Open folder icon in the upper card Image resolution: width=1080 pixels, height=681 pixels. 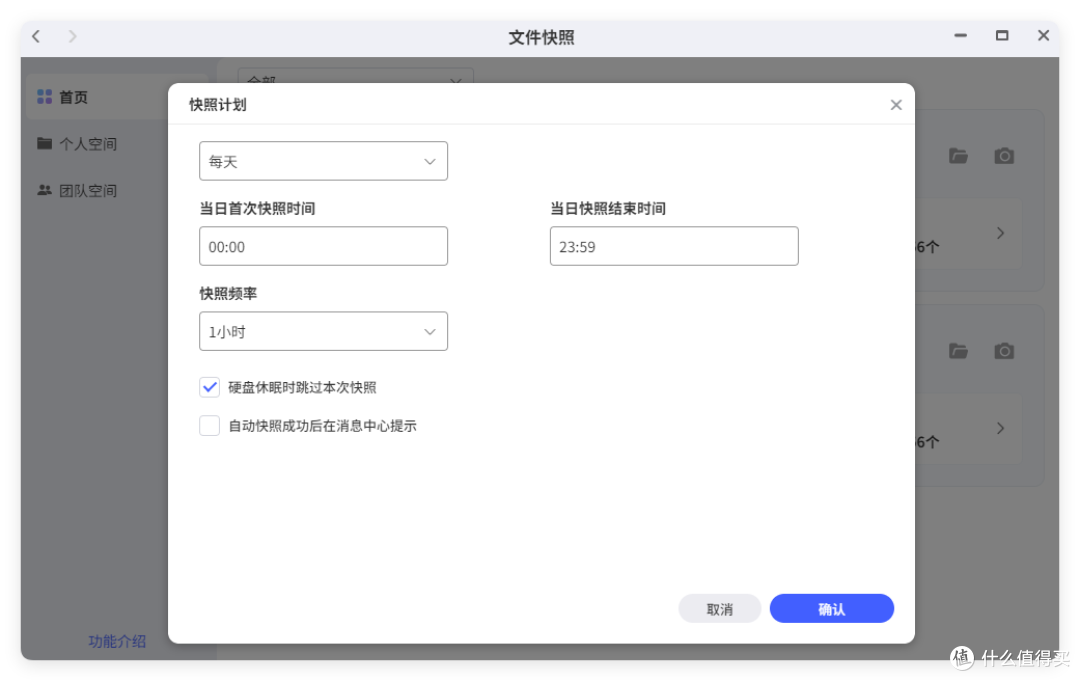tap(958, 156)
